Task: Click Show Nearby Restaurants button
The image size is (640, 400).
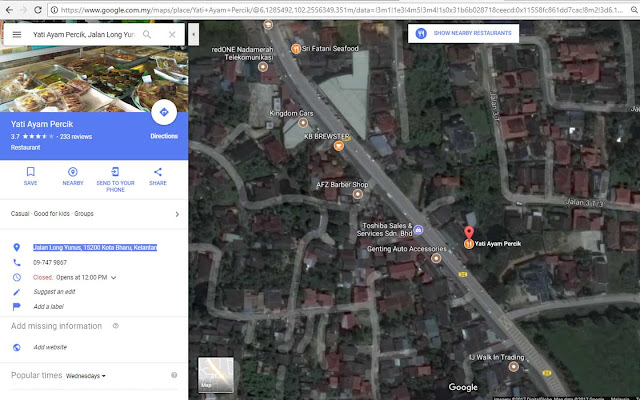Action: click(463, 33)
